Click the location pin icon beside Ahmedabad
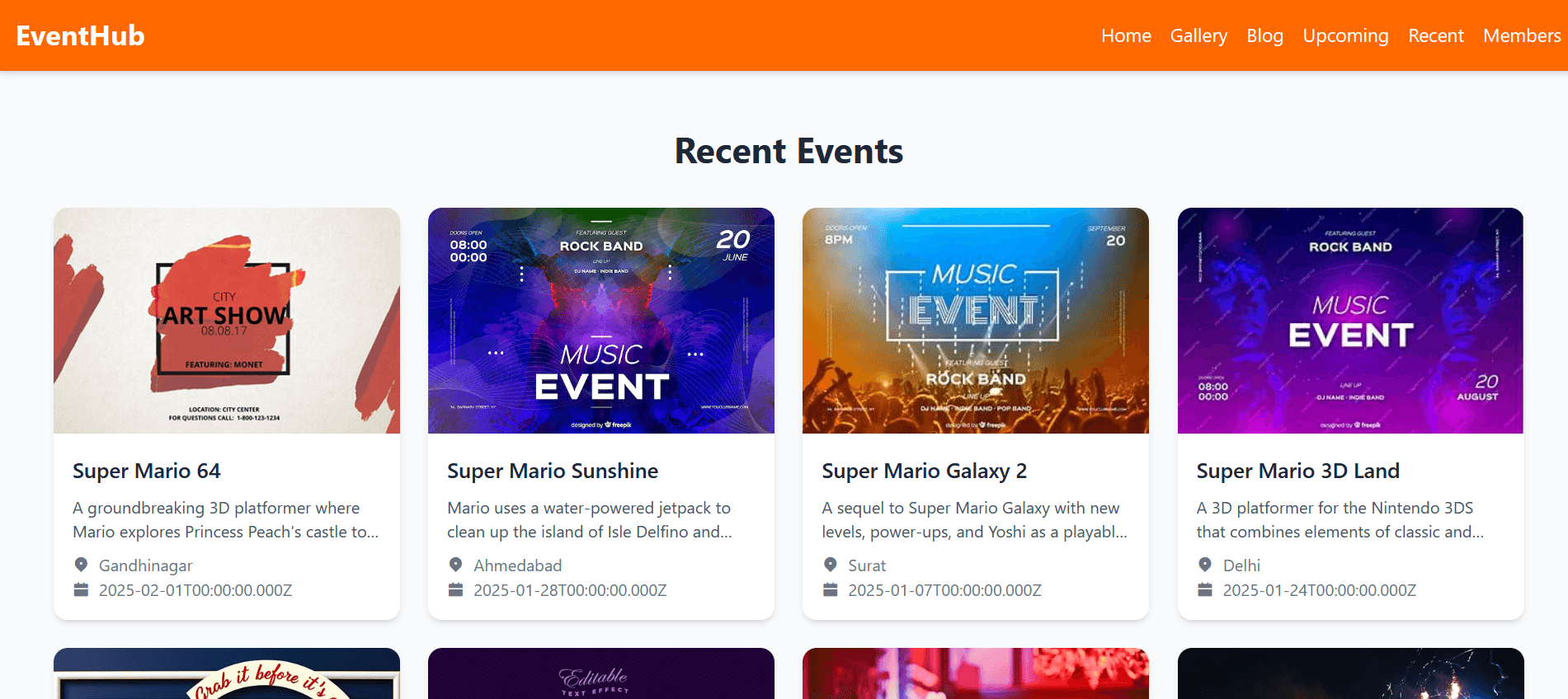This screenshot has height=699, width=1568. (455, 565)
